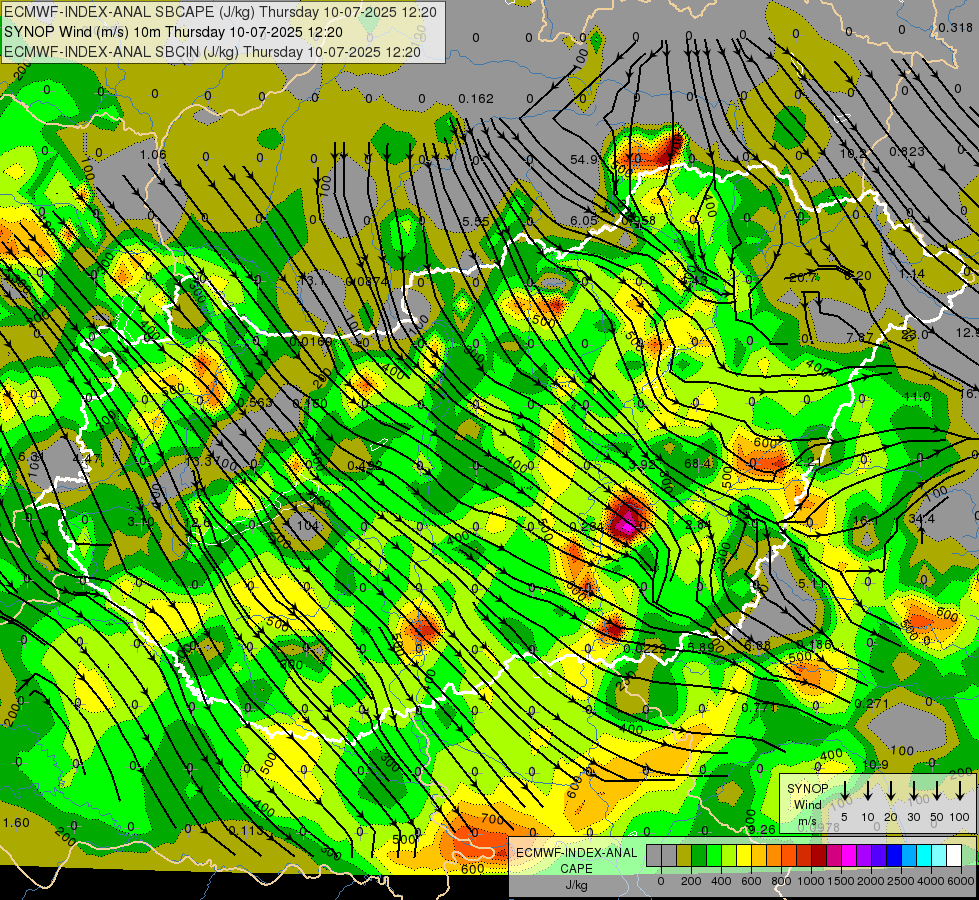Screen dimensions: 979x900
Task: Click the map value 68.4
Action: [697, 463]
